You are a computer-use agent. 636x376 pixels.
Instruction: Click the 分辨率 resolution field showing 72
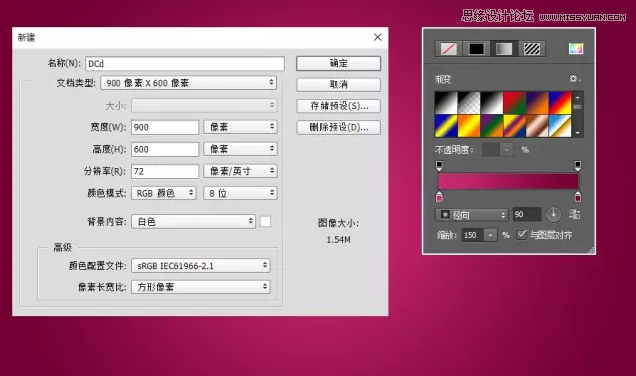(165, 171)
